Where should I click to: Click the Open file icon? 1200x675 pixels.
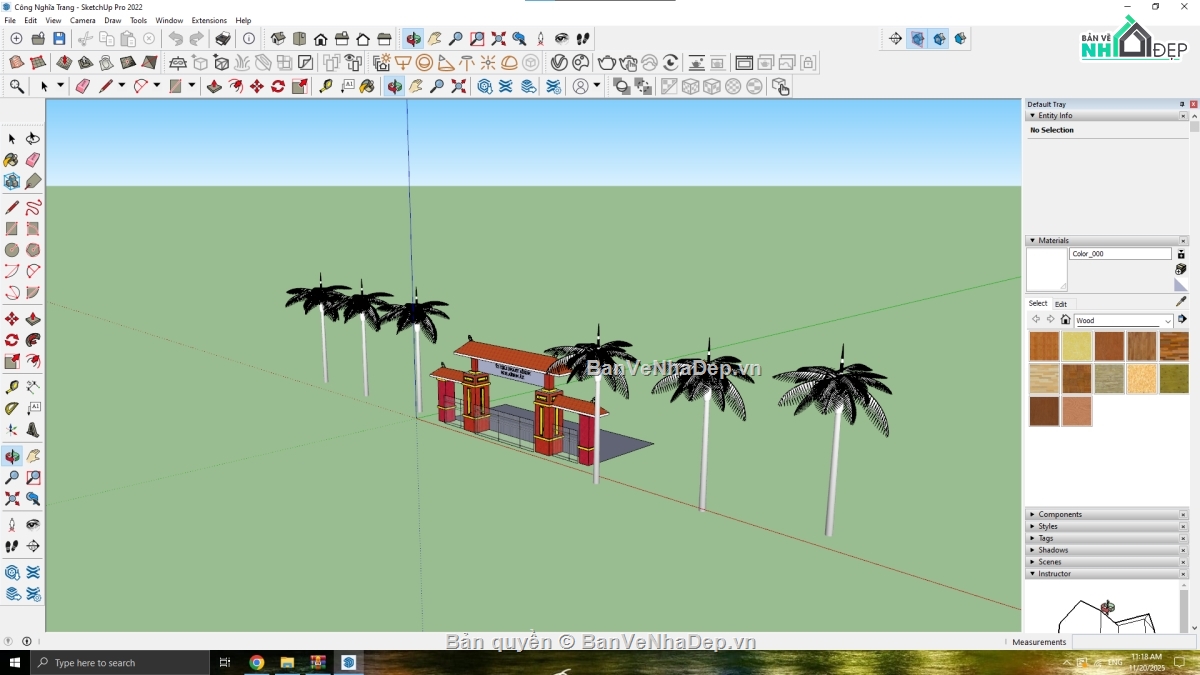(x=38, y=39)
